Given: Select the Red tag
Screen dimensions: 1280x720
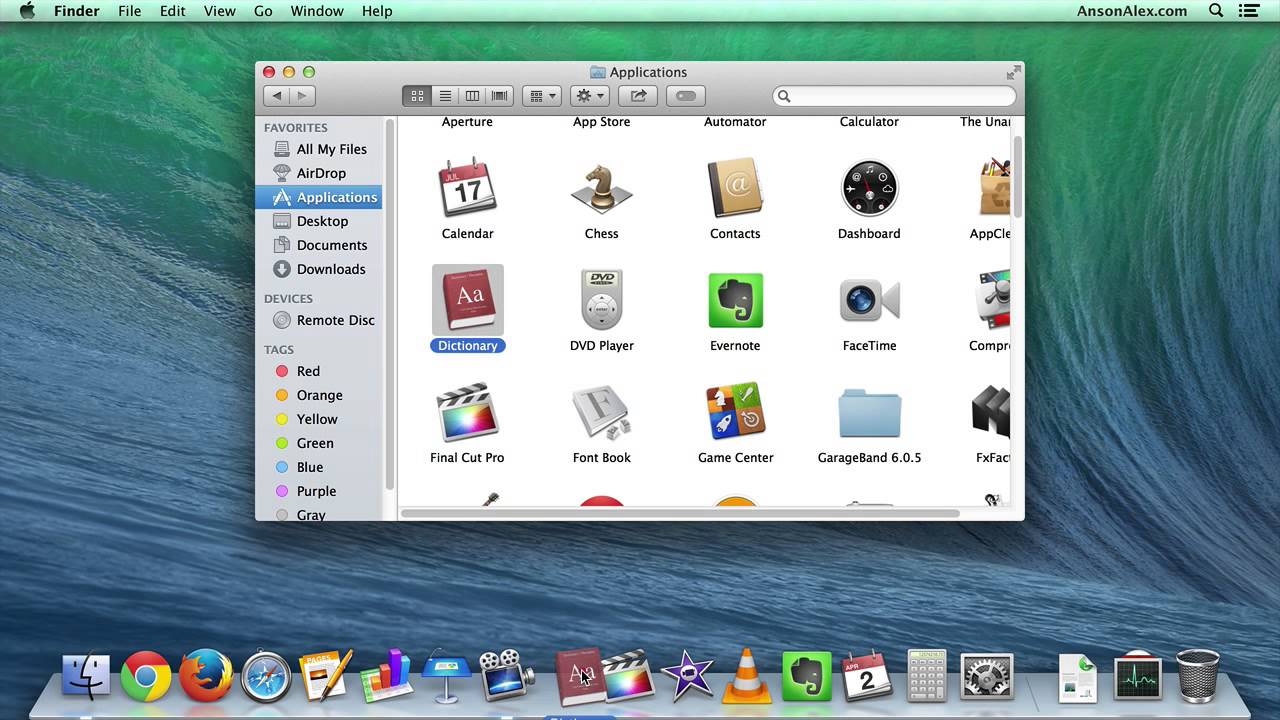Looking at the screenshot, I should click(307, 371).
